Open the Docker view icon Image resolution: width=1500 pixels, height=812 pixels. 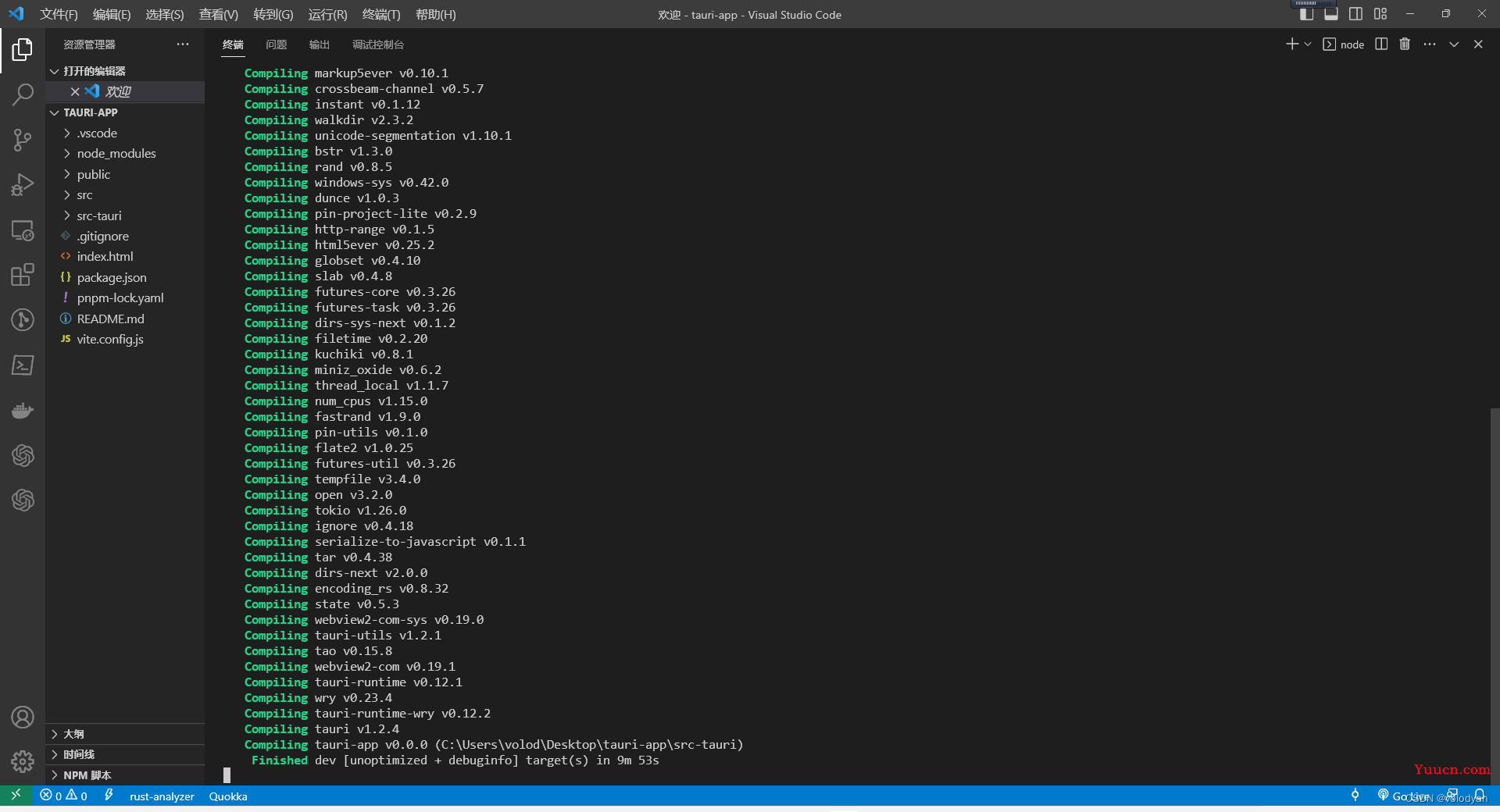[x=23, y=410]
